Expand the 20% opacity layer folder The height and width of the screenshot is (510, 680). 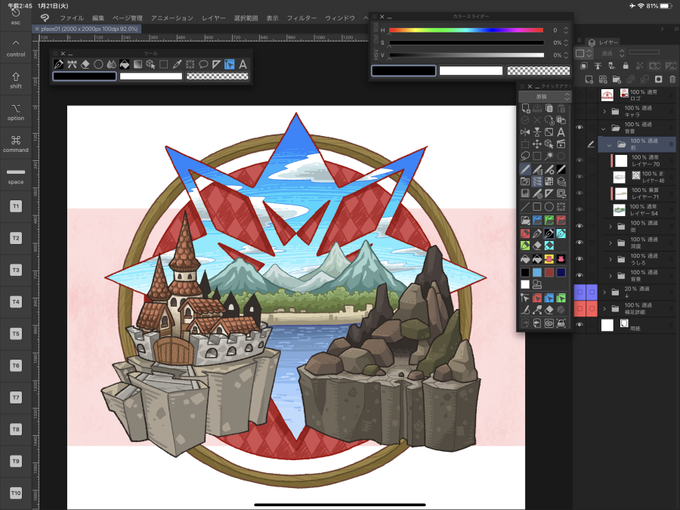[x=604, y=292]
